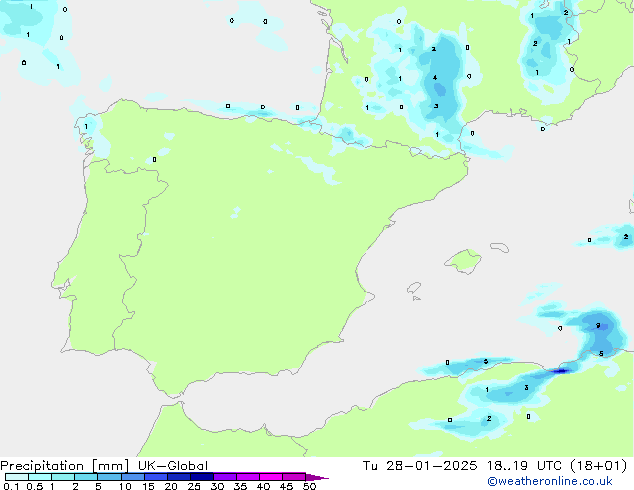This screenshot has height=490, width=634.
Task: Click the Ibiza island outline
Action: tap(414, 288)
